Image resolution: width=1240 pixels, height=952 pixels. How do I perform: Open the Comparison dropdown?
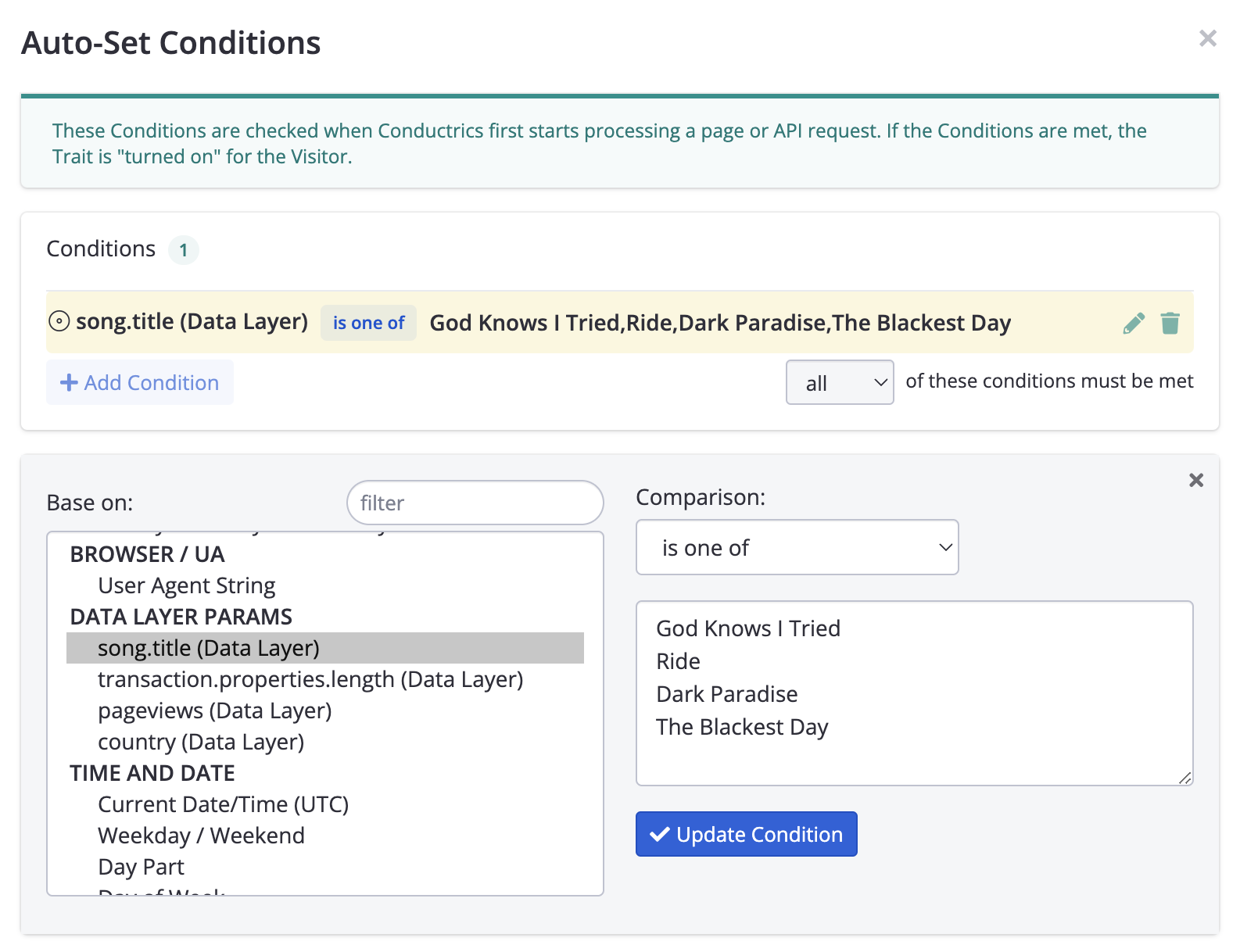coord(797,547)
